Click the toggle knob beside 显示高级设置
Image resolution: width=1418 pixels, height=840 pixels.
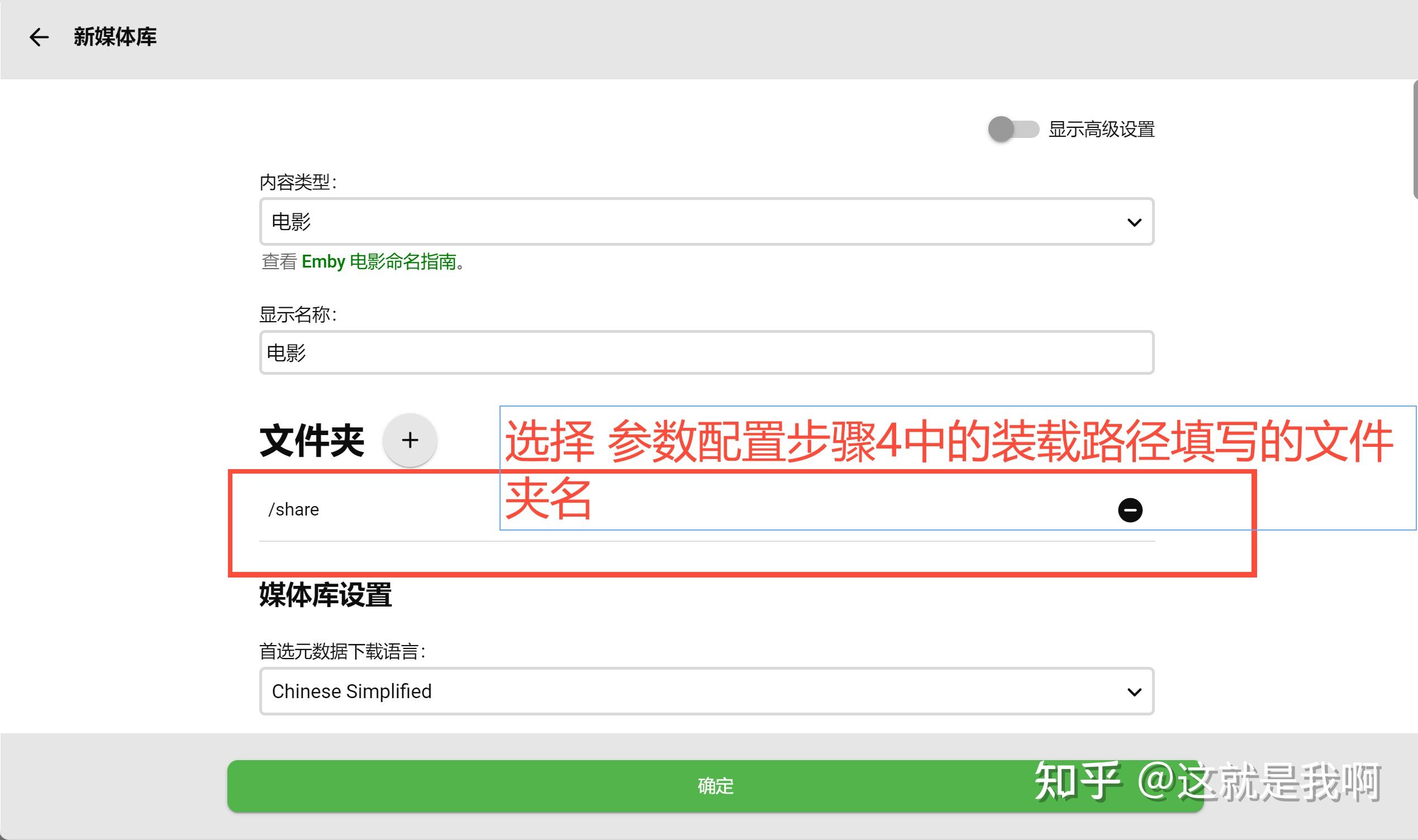tap(1002, 130)
